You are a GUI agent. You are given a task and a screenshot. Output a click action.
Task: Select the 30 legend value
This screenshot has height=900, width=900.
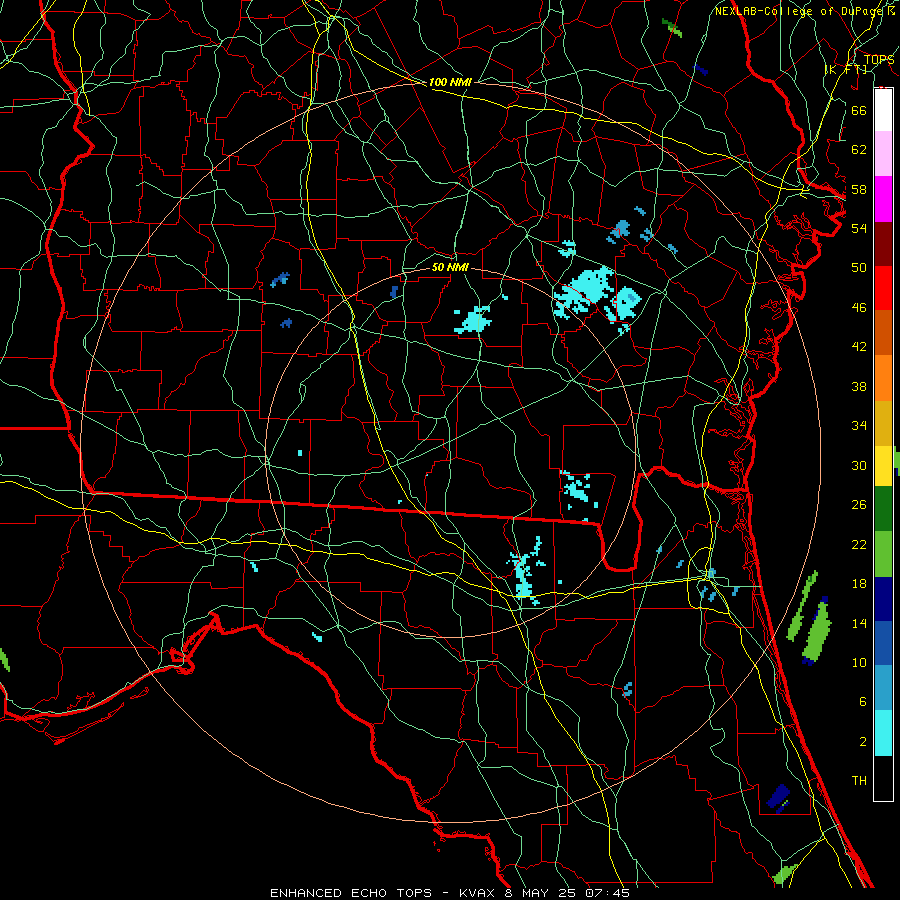[x=859, y=465]
